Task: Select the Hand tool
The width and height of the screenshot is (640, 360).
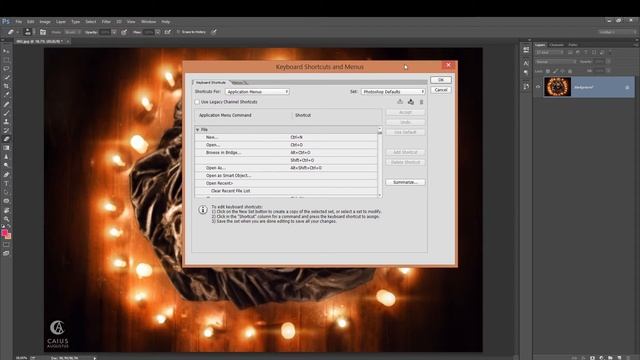Action: pos(6,211)
